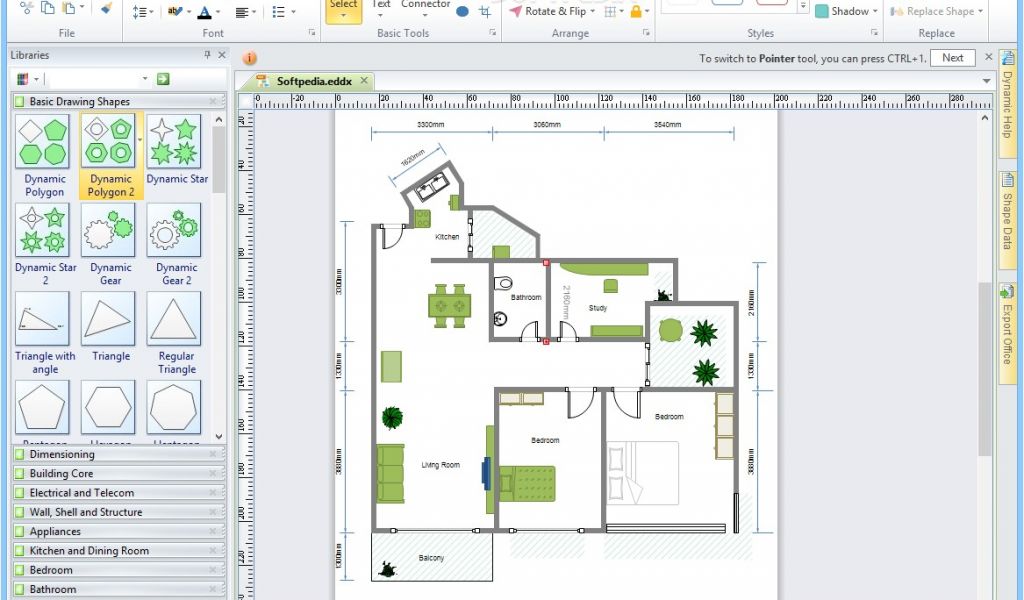Open the Shape Data side tab
This screenshot has height=600, width=1024.
[x=1007, y=218]
